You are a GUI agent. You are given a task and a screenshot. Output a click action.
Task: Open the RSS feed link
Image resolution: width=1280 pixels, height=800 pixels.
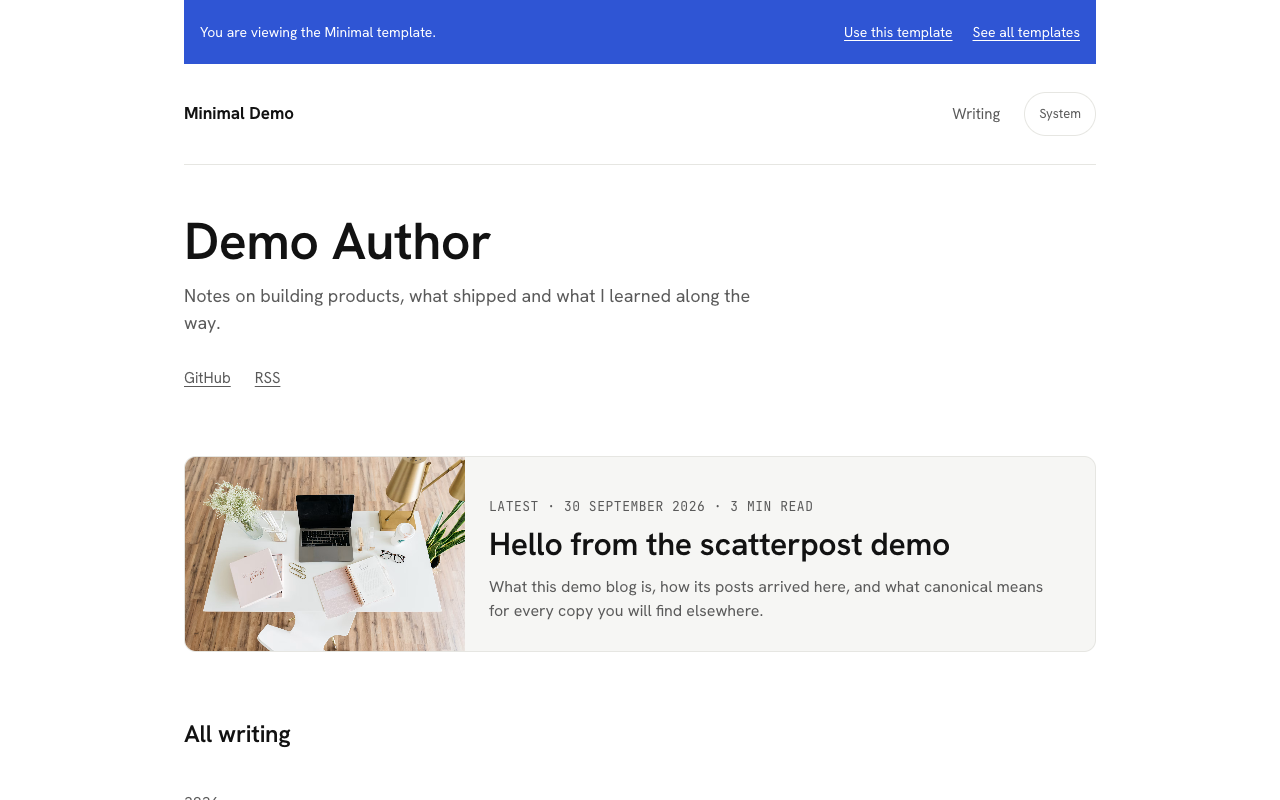(267, 378)
